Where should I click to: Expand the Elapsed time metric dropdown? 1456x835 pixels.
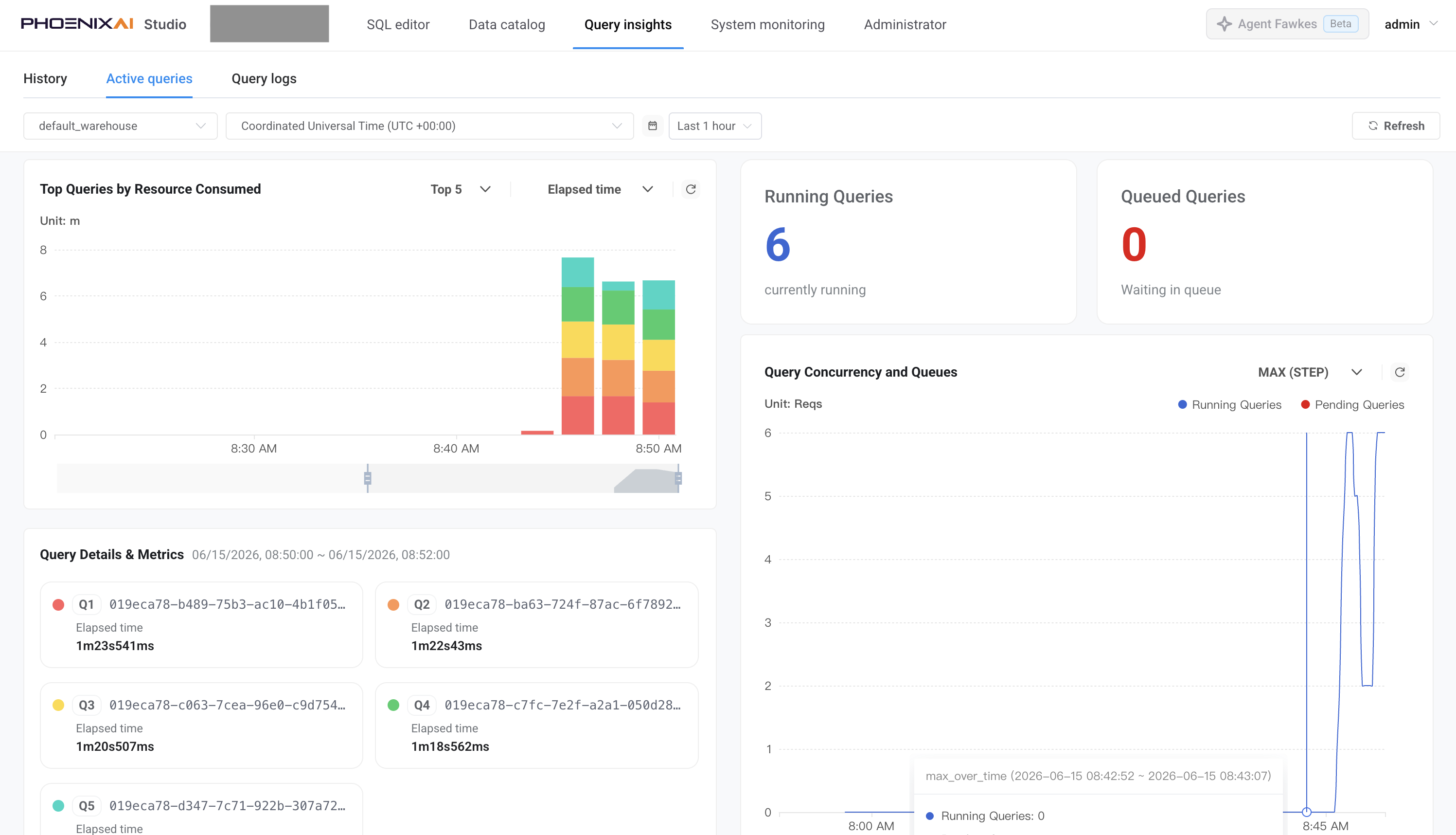[600, 189]
